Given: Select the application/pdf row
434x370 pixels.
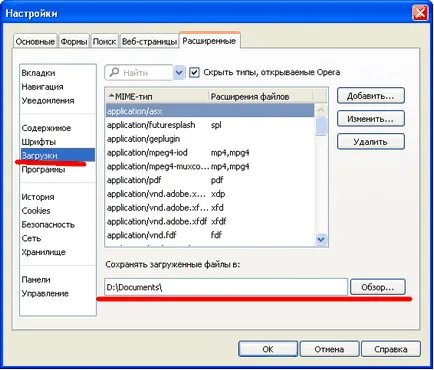Looking at the screenshot, I should click(210, 180).
